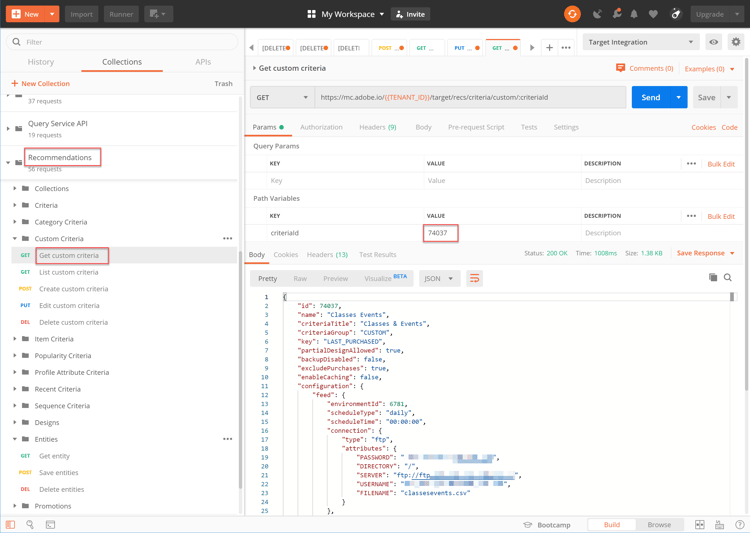
Task: Select HTTP method GET dropdown
Action: point(282,97)
